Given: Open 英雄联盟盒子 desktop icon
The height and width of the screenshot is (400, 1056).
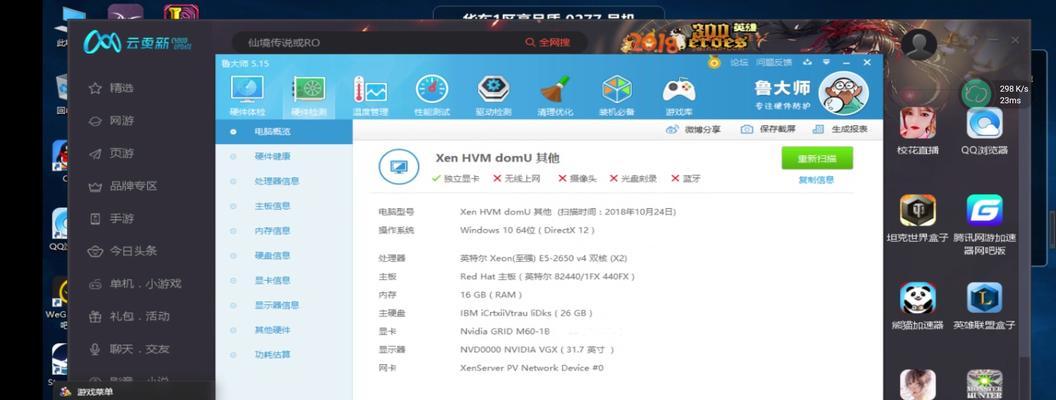Looking at the screenshot, I should [x=985, y=306].
